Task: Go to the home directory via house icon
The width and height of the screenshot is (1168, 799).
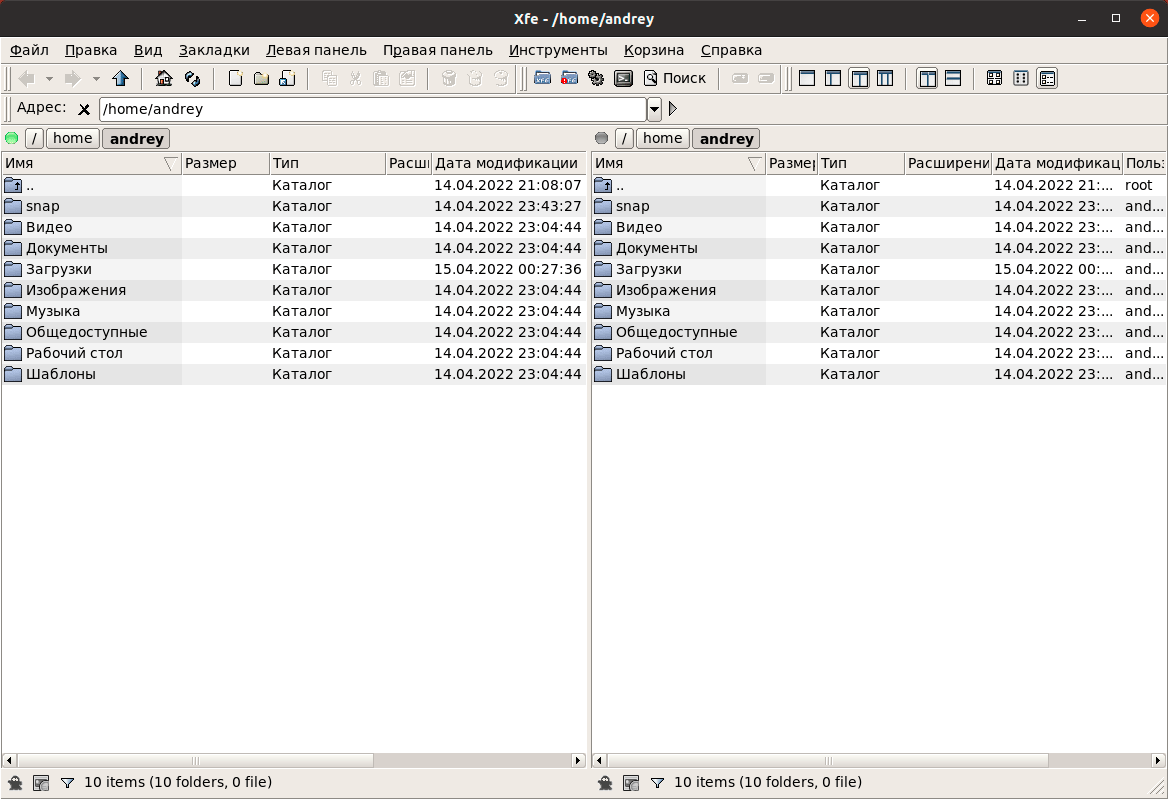Action: click(164, 78)
